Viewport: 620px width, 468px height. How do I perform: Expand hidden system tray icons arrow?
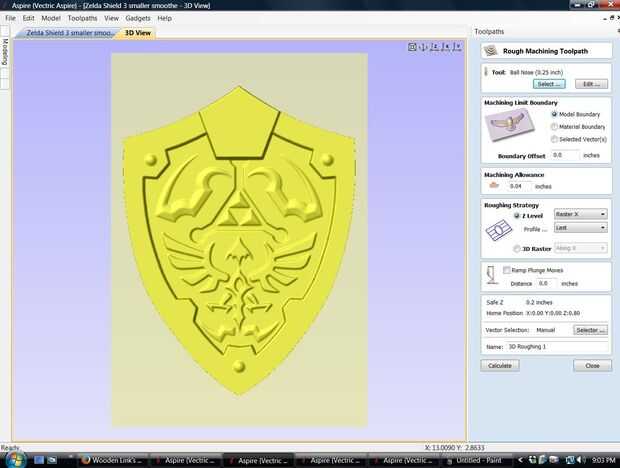pos(520,460)
